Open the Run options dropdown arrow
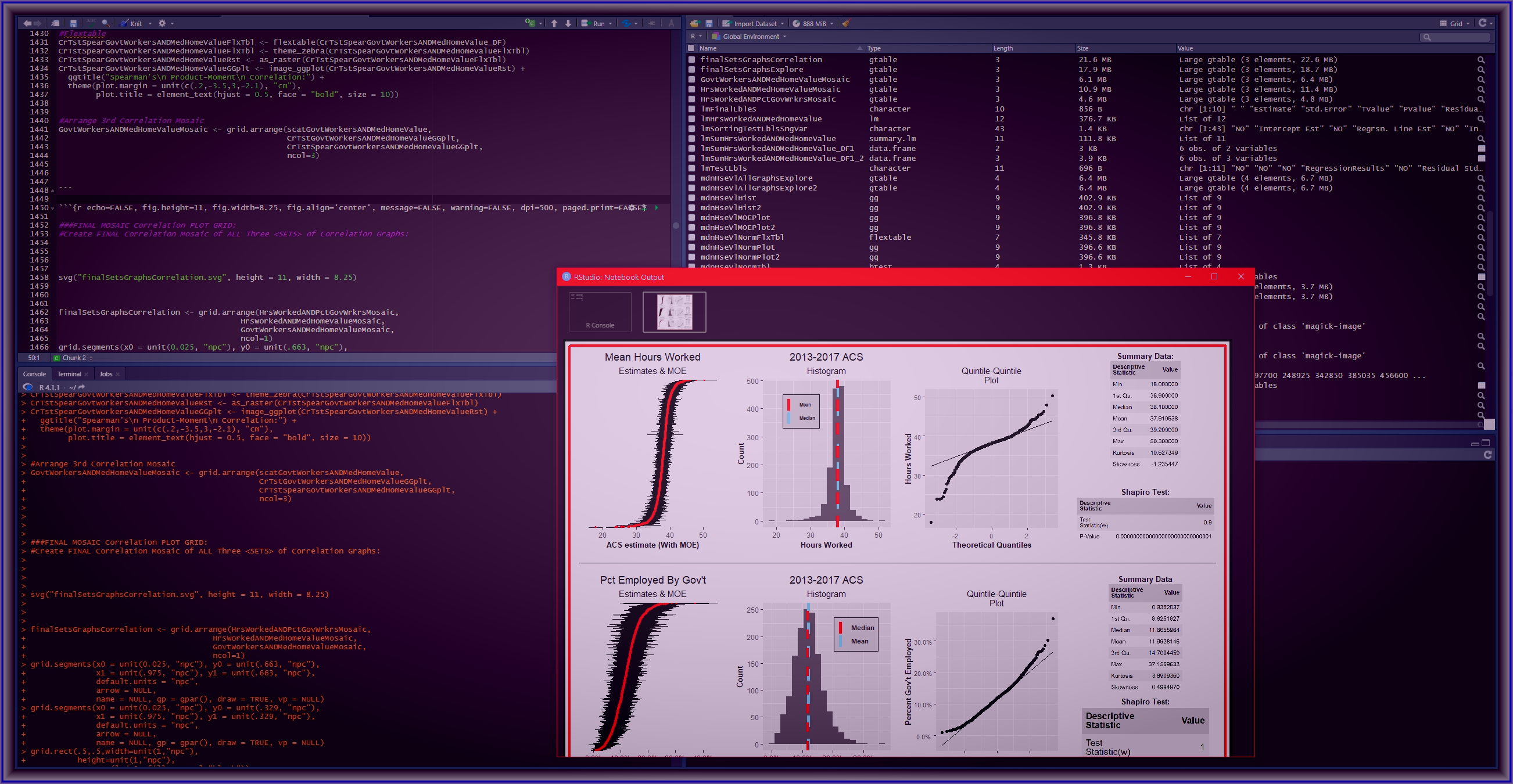 [x=611, y=24]
